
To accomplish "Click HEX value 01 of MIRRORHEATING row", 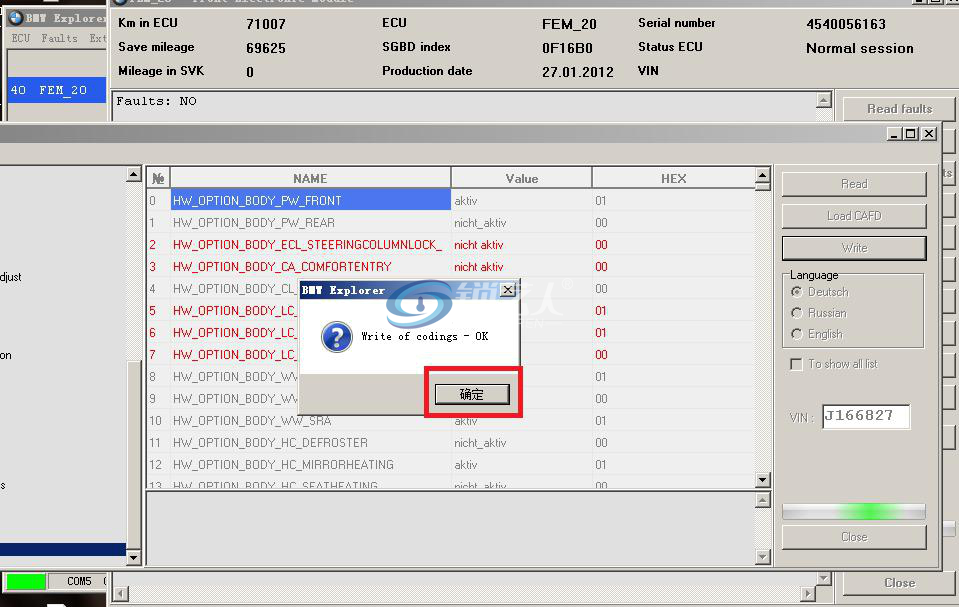I will (601, 465).
